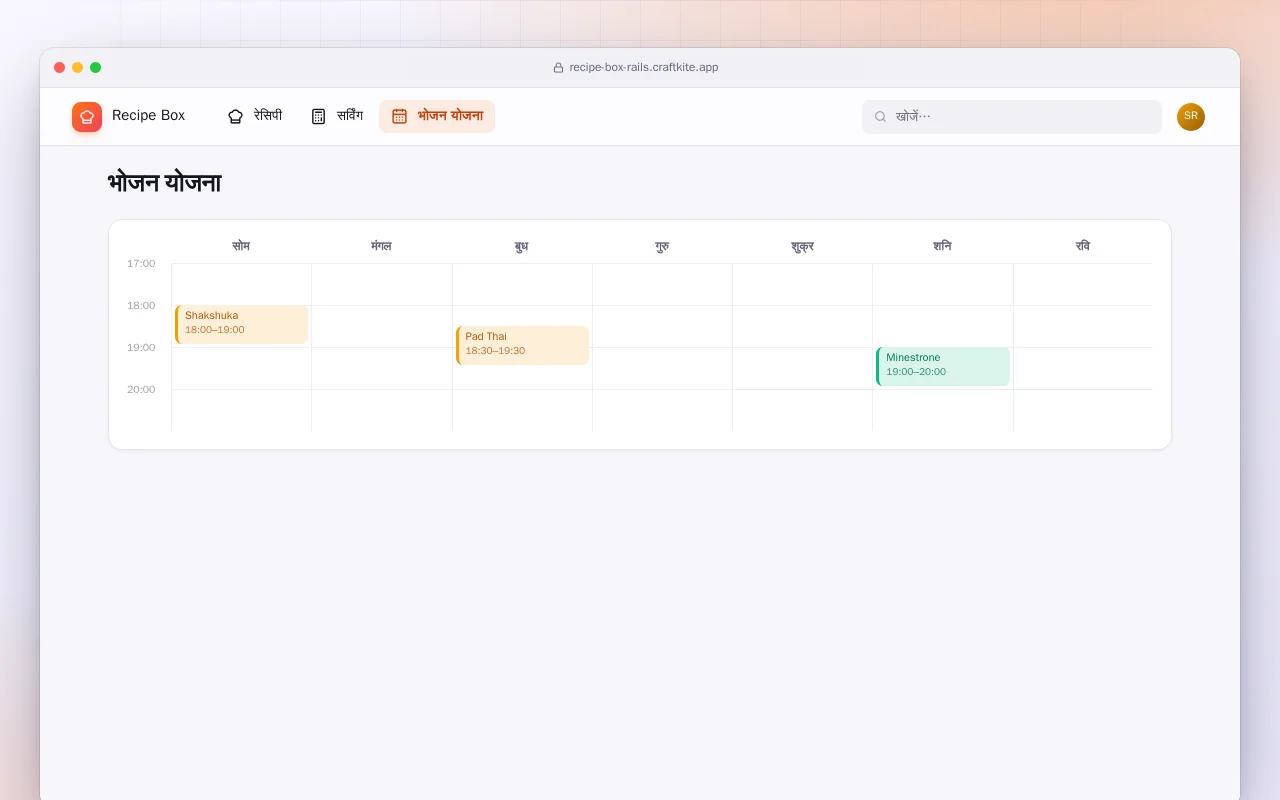Minimize the window with the yellow button

coord(78,68)
